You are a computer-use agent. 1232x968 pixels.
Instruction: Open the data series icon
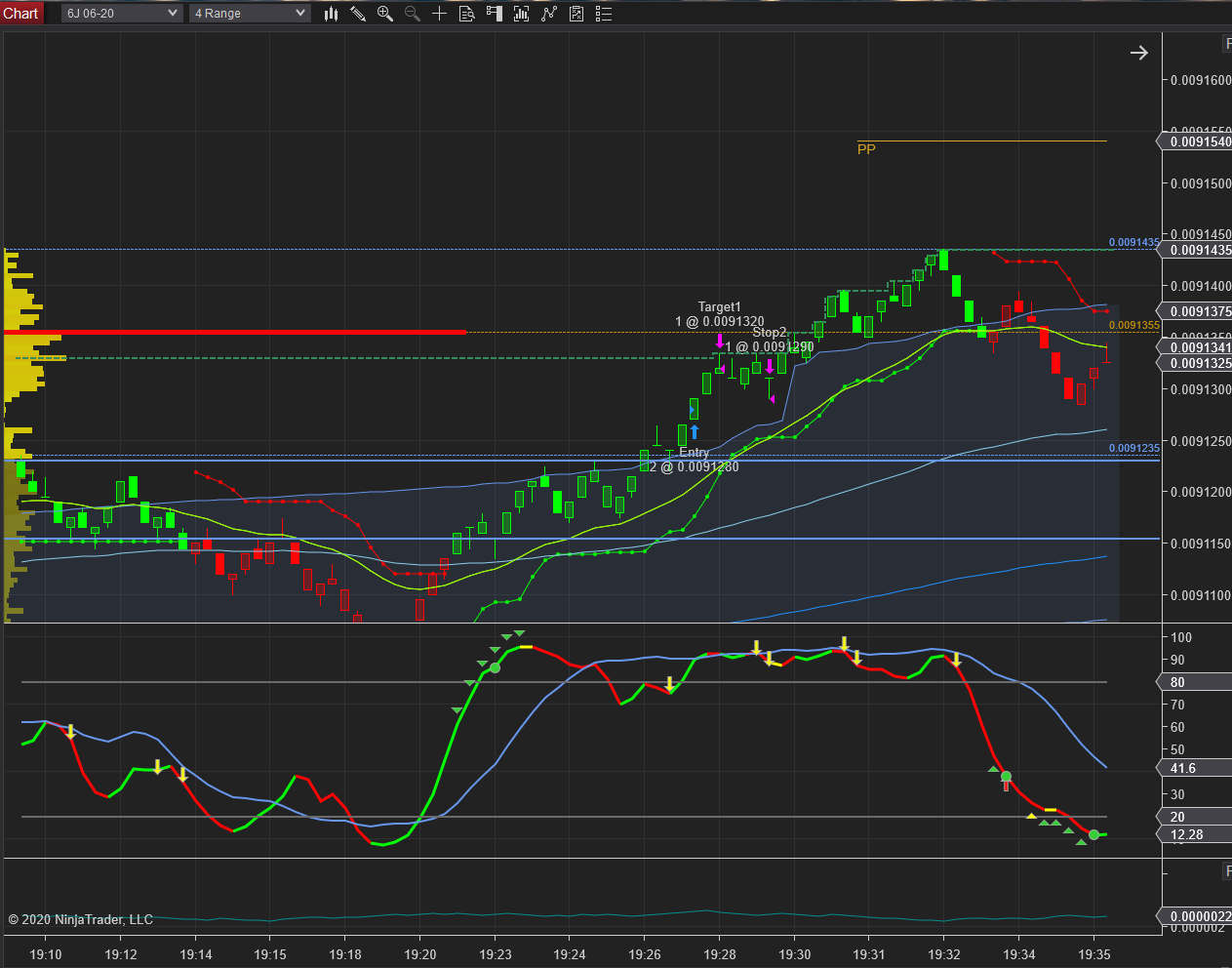point(522,13)
